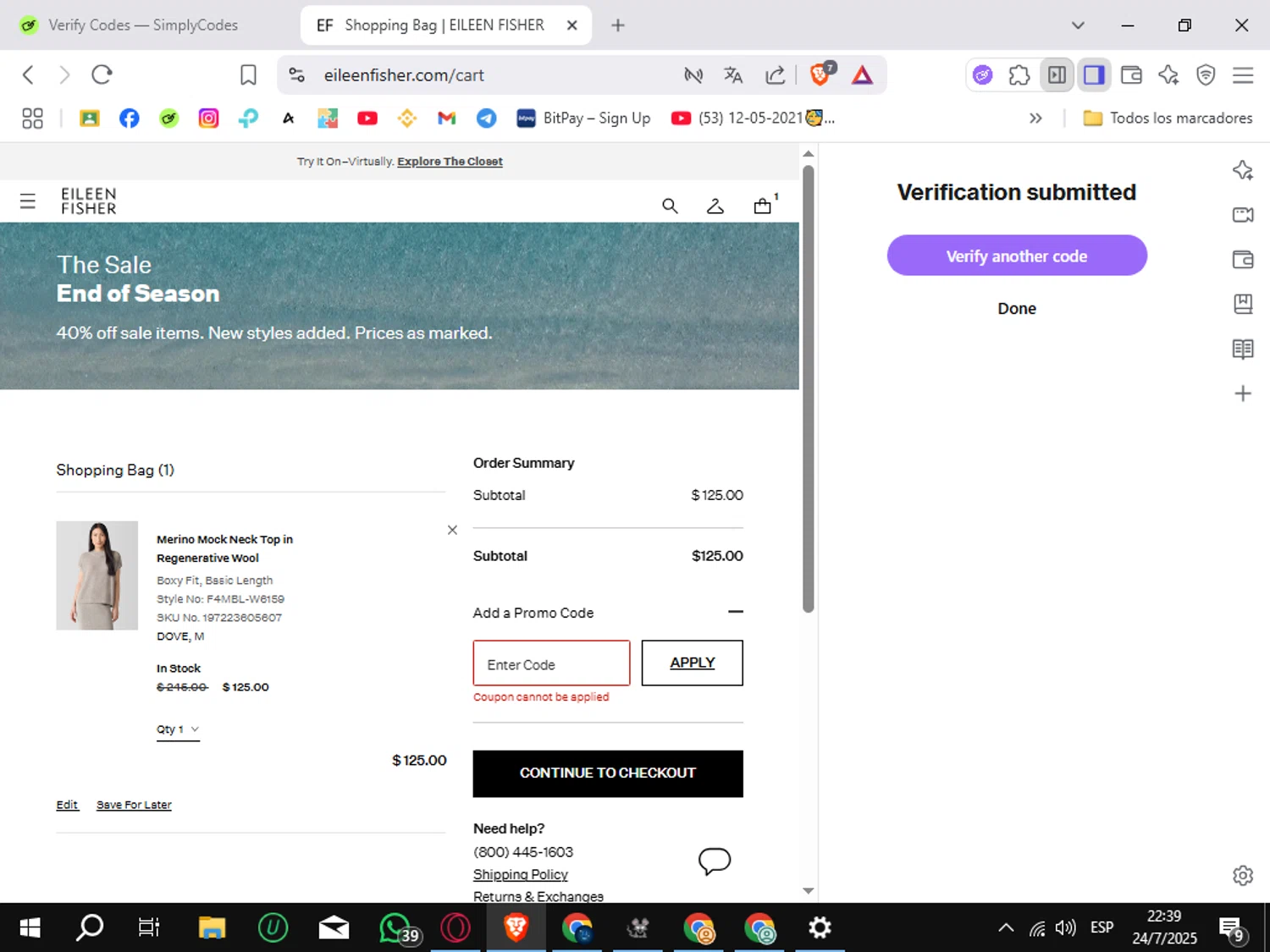This screenshot has height=952, width=1270.
Task: Open Eileen Fisher hamburger navigation menu
Action: coord(28,201)
